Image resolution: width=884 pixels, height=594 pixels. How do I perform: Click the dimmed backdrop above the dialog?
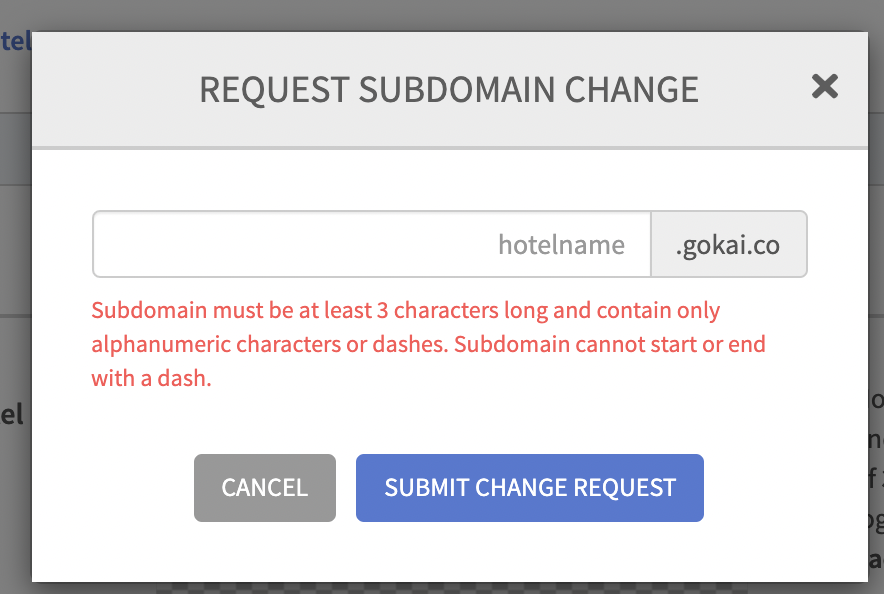click(450, 14)
